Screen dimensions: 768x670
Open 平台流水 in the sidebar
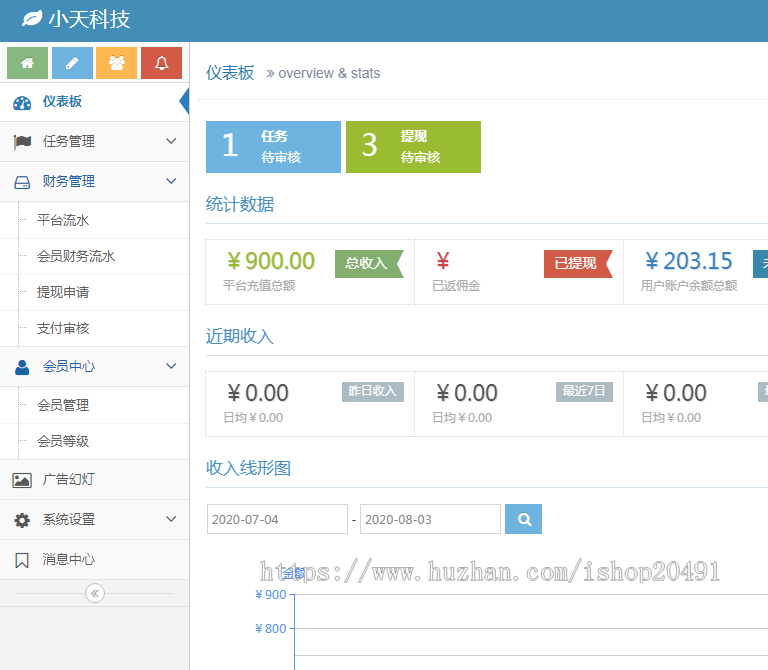click(63, 220)
